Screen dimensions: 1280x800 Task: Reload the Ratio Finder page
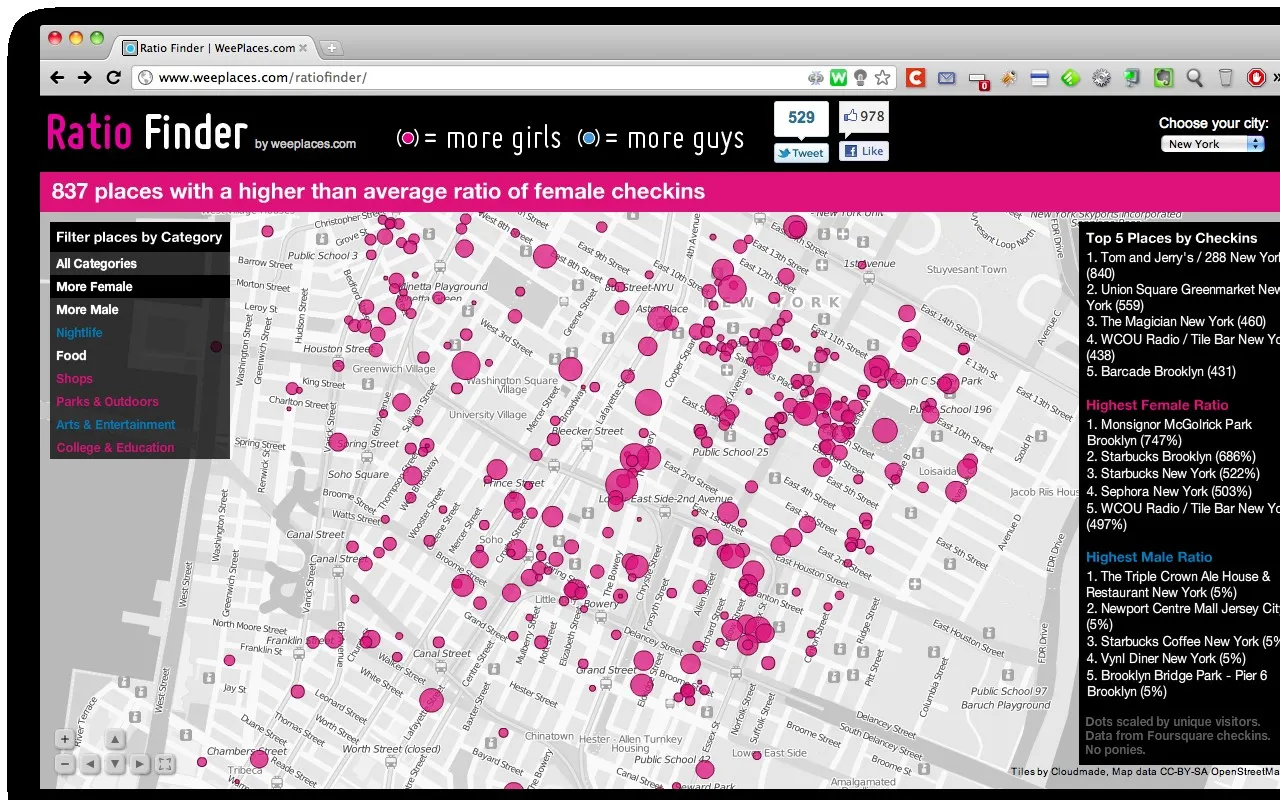pos(113,77)
